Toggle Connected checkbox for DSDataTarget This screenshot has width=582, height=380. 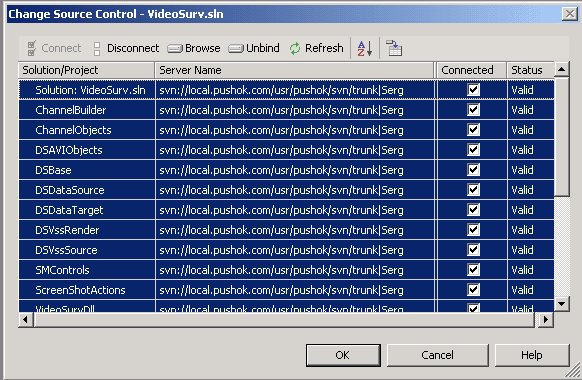[473, 210]
